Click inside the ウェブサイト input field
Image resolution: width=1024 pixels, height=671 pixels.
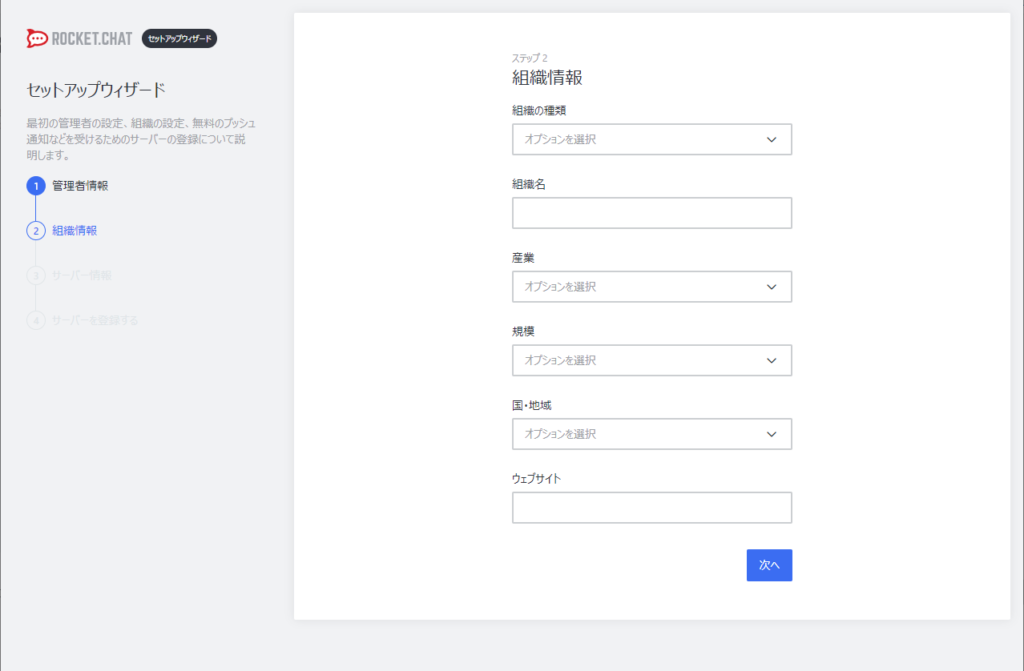click(x=652, y=507)
